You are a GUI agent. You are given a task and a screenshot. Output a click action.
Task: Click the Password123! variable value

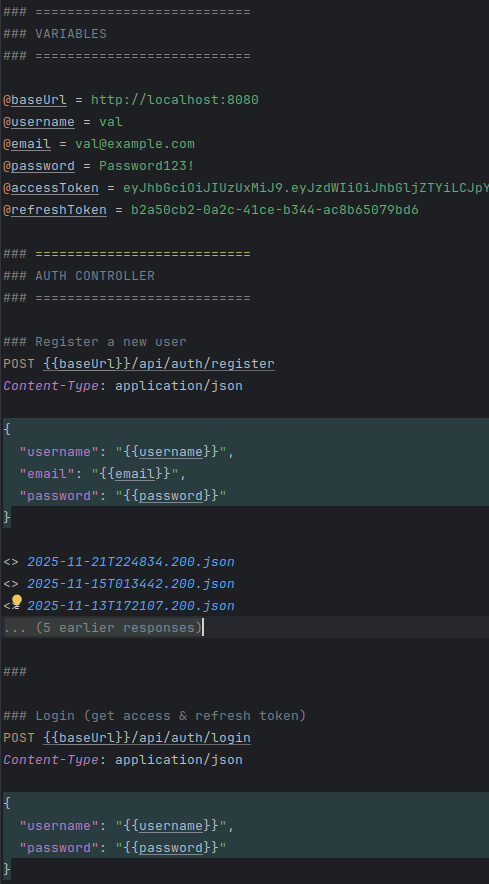point(147,166)
